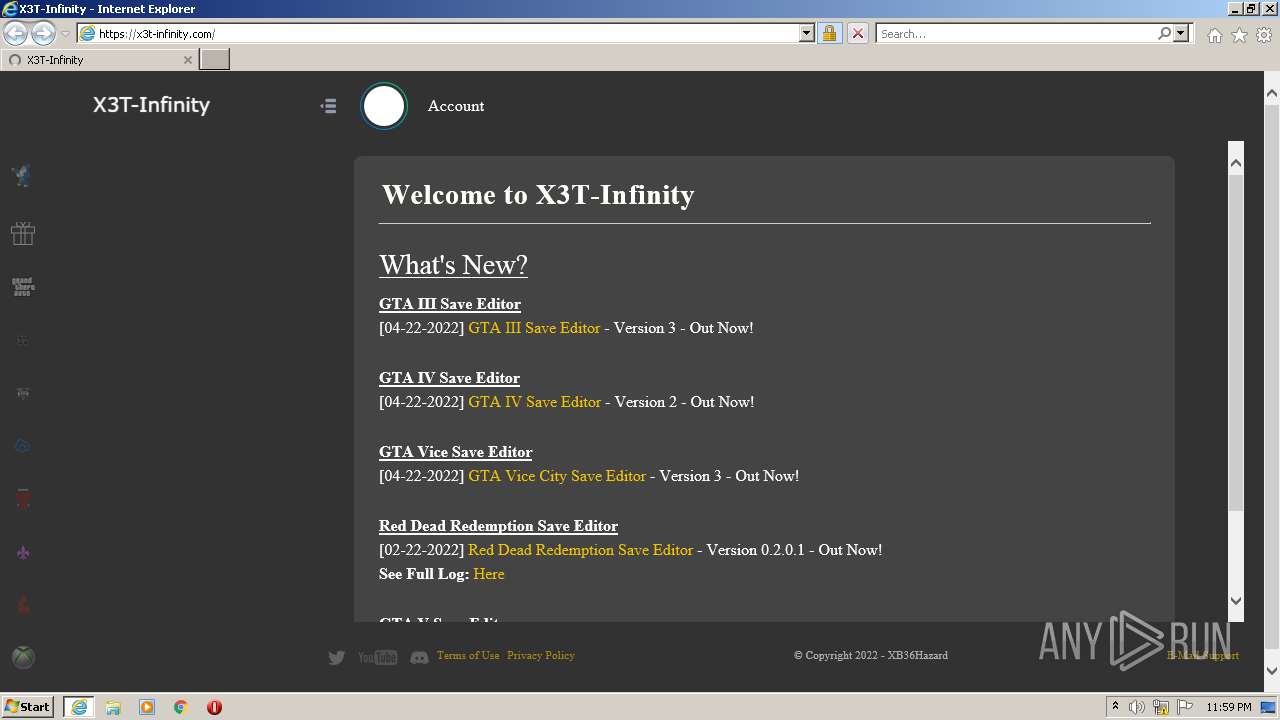Image resolution: width=1280 pixels, height=720 pixels.
Task: Open Terms of Use link
Action: tap(468, 656)
